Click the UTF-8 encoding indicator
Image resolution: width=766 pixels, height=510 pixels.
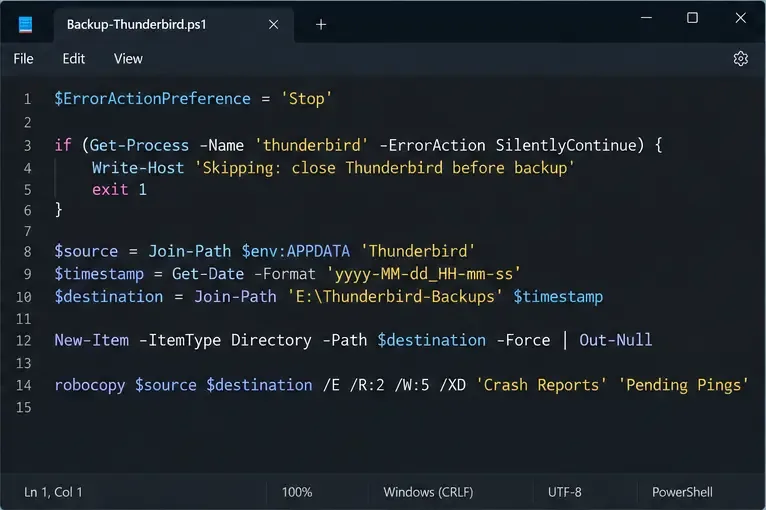point(565,492)
